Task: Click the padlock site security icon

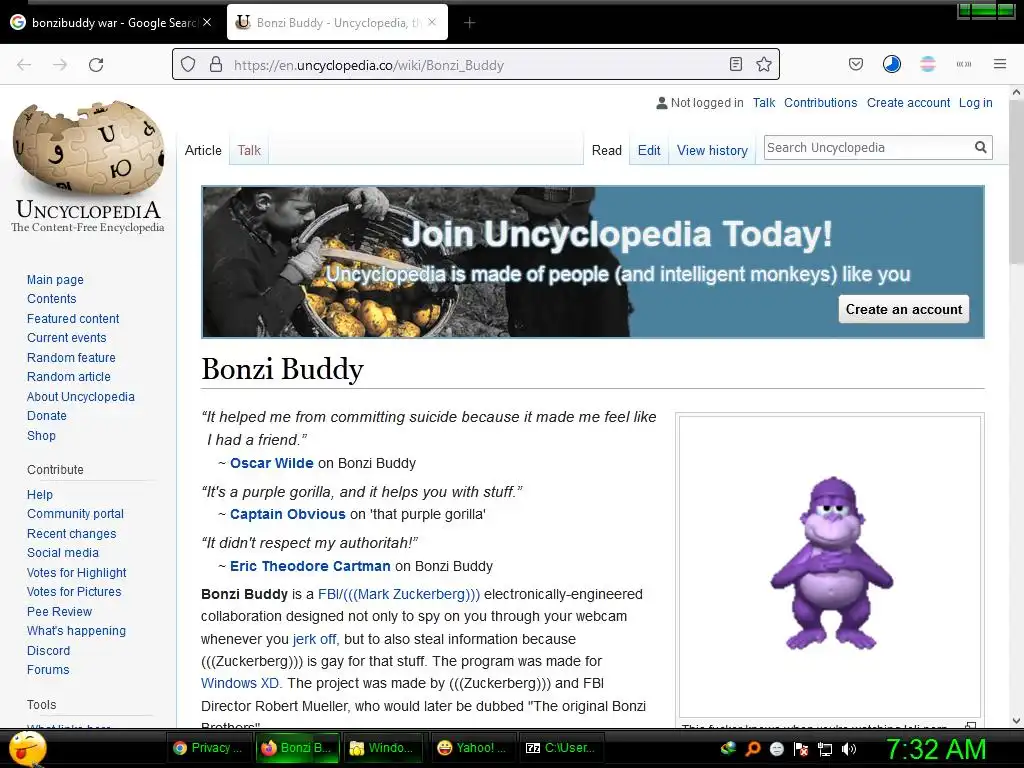Action: pos(216,65)
